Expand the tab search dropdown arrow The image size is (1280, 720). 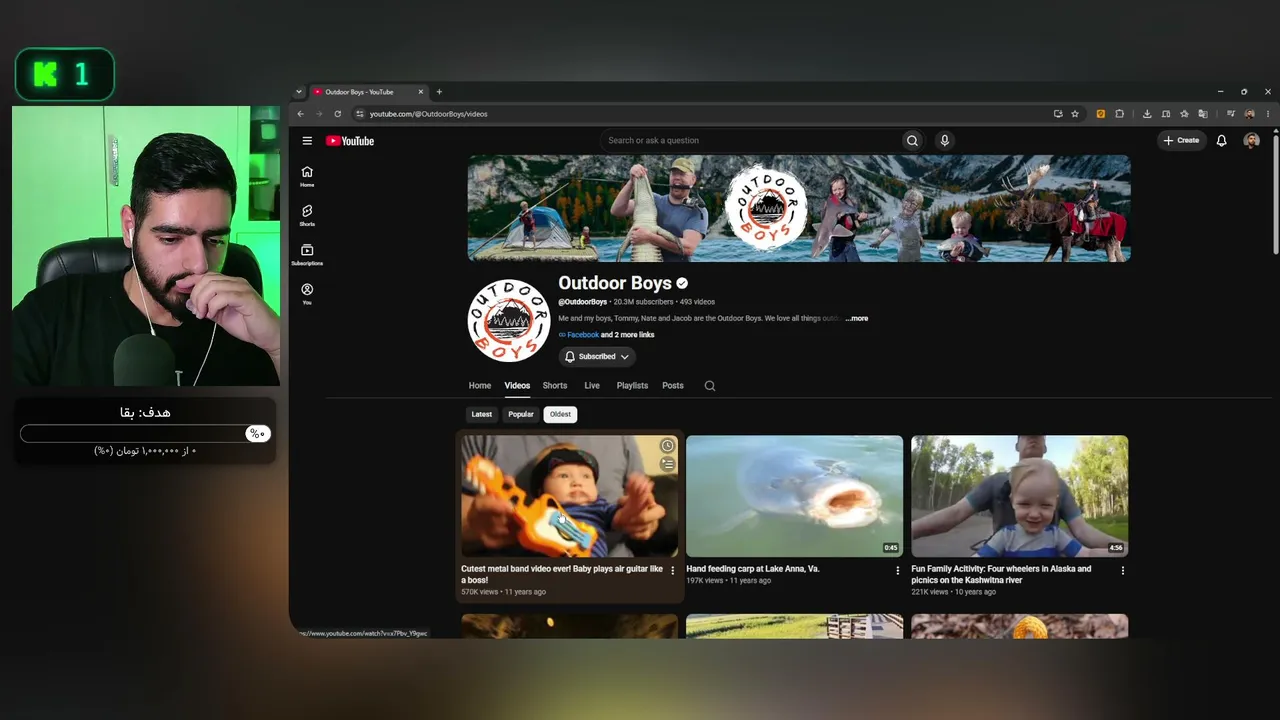tap(298, 92)
